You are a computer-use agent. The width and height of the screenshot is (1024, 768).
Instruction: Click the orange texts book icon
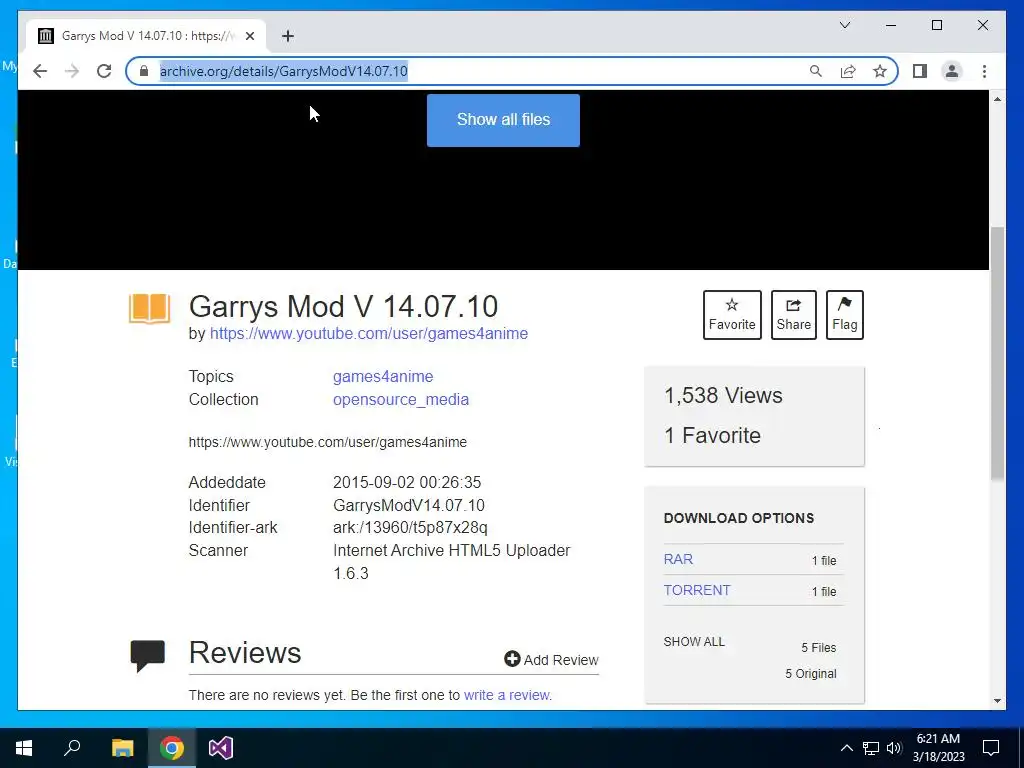tap(150, 308)
